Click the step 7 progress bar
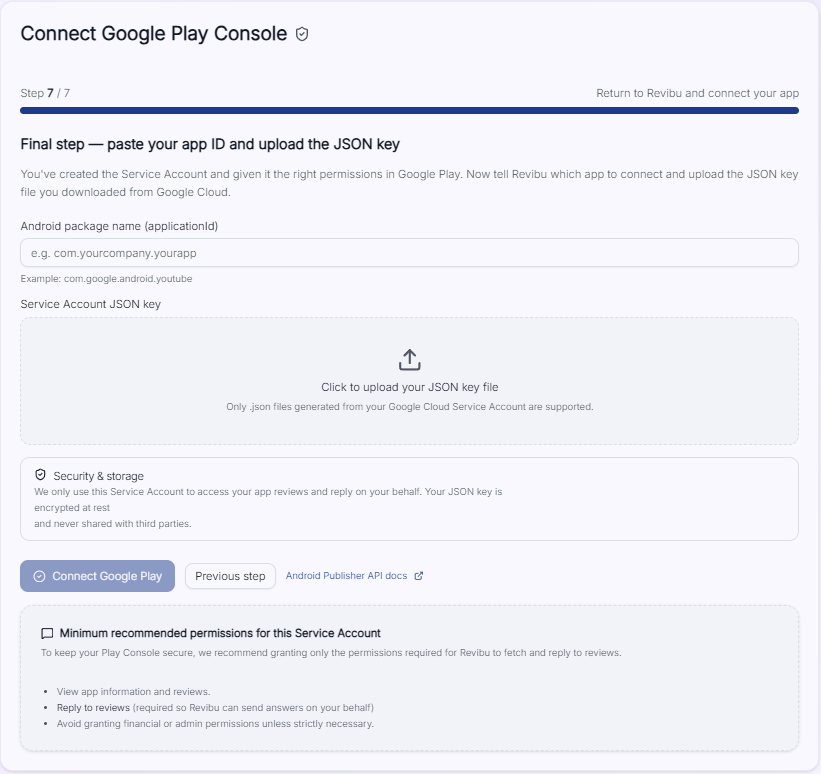This screenshot has height=774, width=821. [410, 108]
